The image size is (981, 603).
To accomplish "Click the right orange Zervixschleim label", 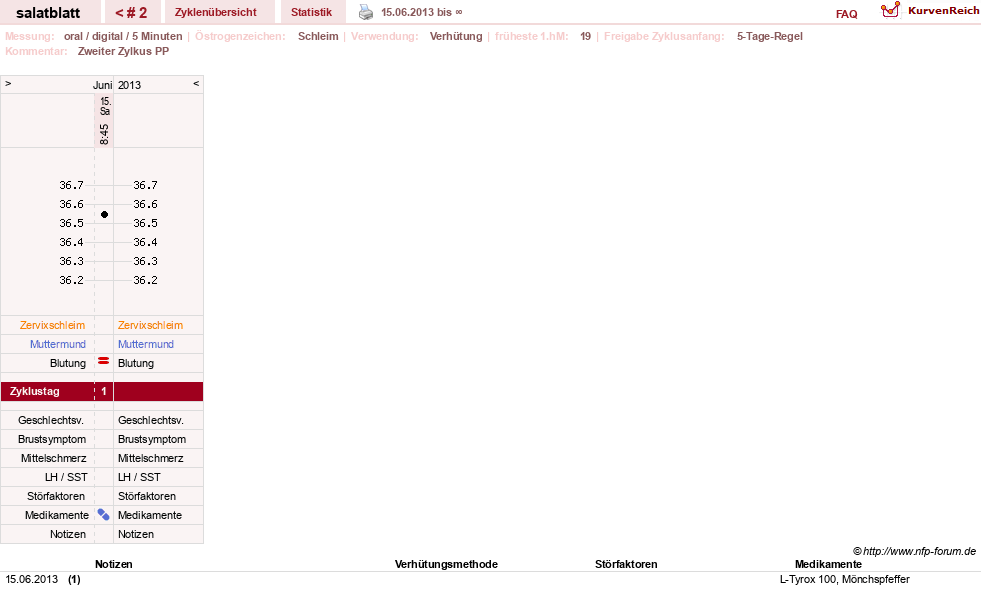I will coord(150,325).
